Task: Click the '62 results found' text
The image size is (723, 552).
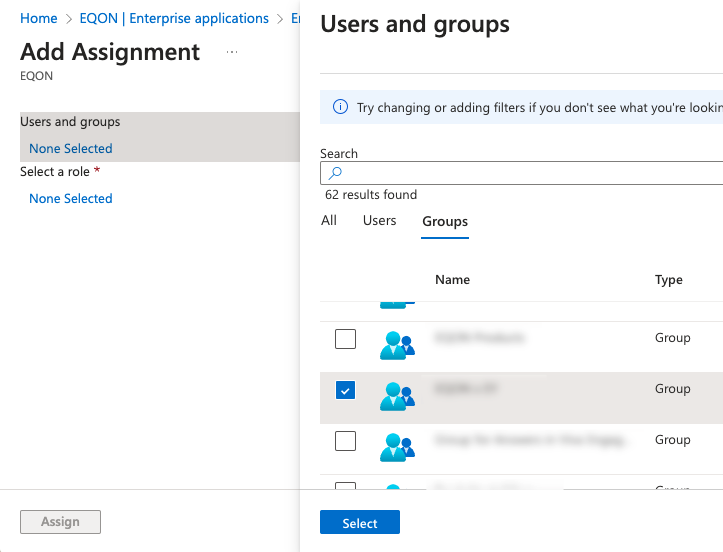Action: coord(371,195)
